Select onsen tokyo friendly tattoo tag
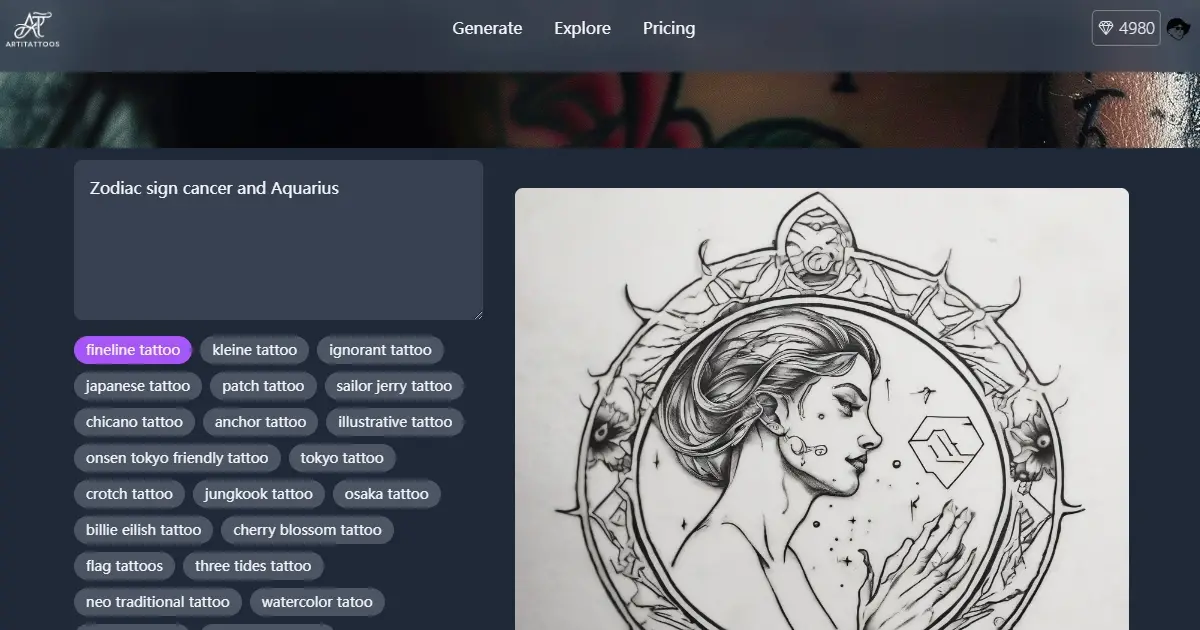This screenshot has height=630, width=1200. coord(177,458)
